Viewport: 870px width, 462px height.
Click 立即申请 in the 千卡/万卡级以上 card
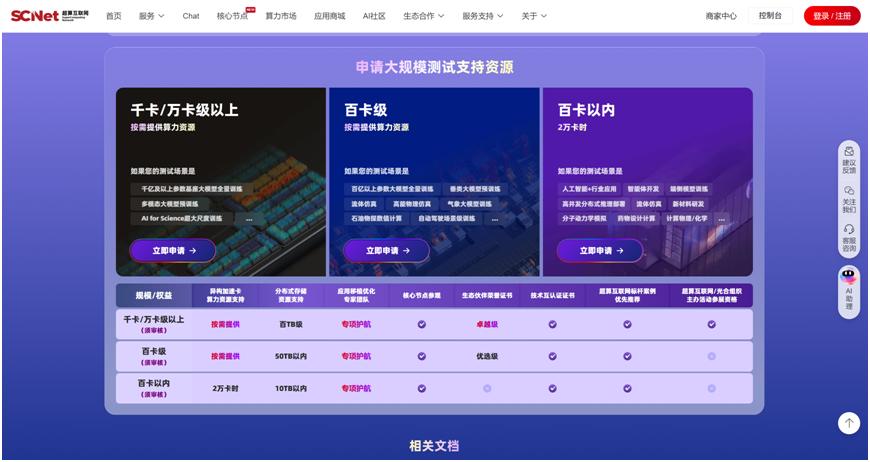point(173,251)
